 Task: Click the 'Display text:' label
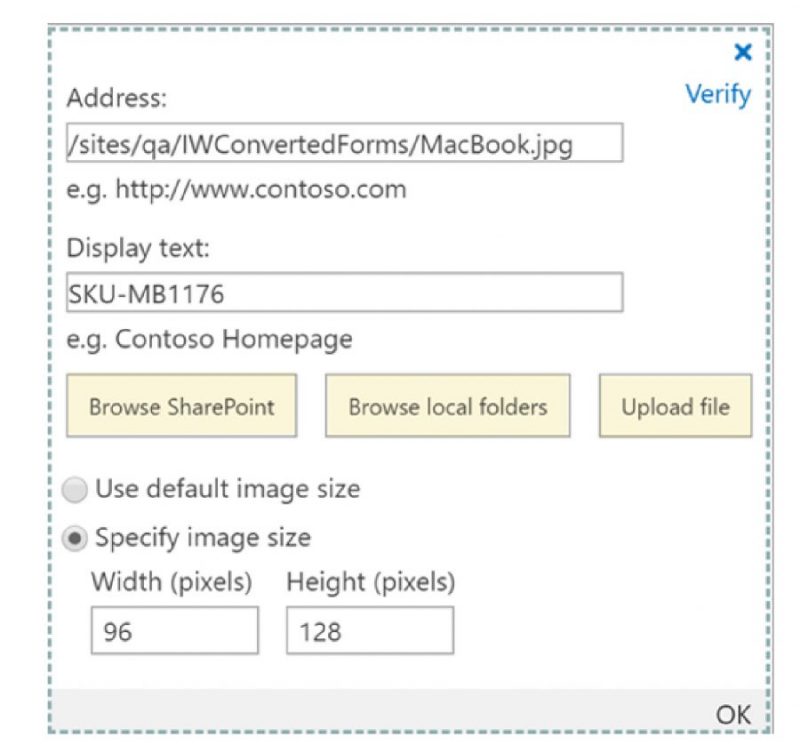tap(138, 249)
